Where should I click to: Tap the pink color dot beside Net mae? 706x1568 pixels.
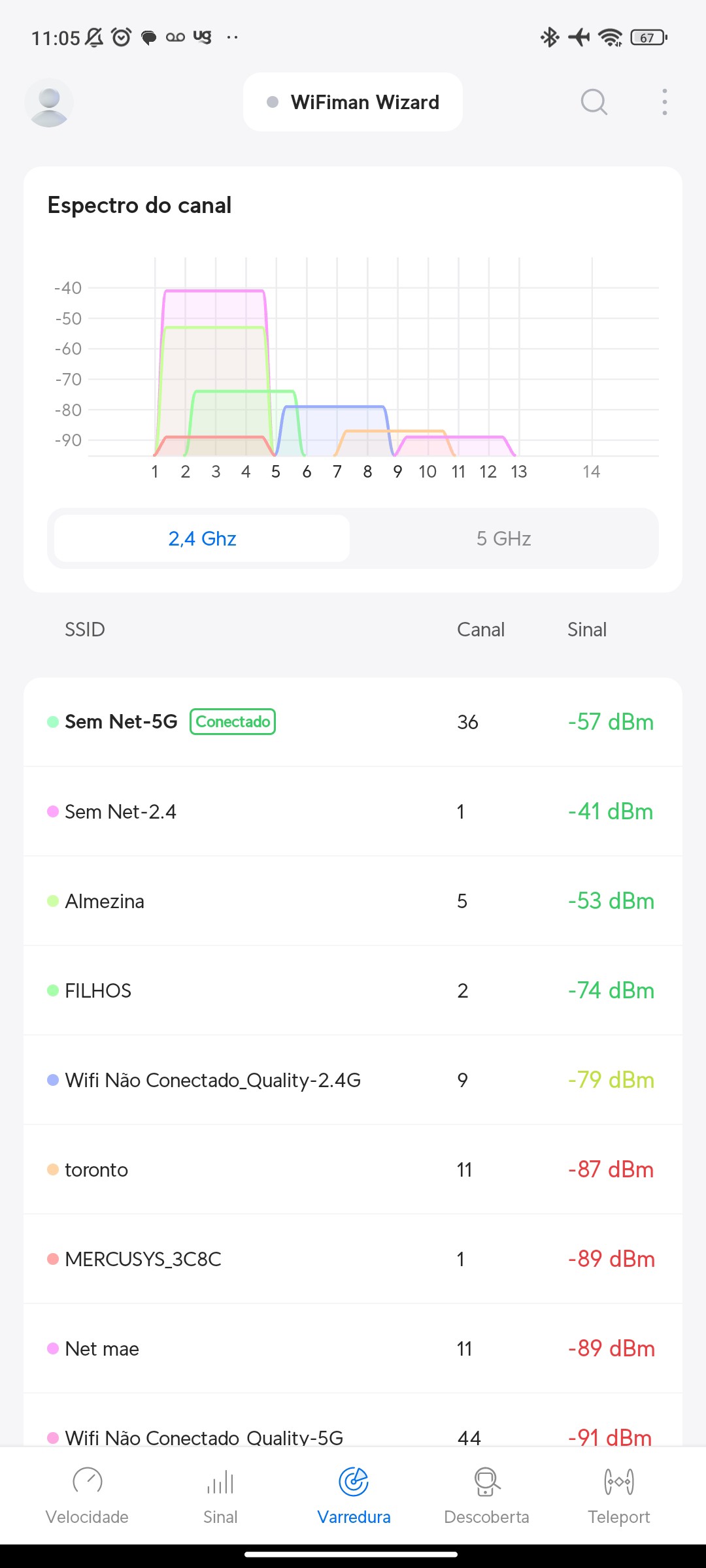pos(53,1348)
